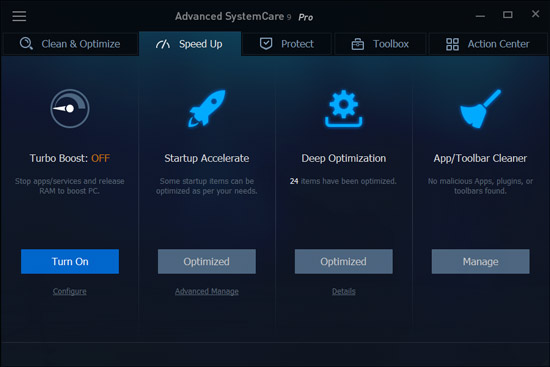
Task: Minimize the Advanced SystemCare window
Action: [480, 15]
